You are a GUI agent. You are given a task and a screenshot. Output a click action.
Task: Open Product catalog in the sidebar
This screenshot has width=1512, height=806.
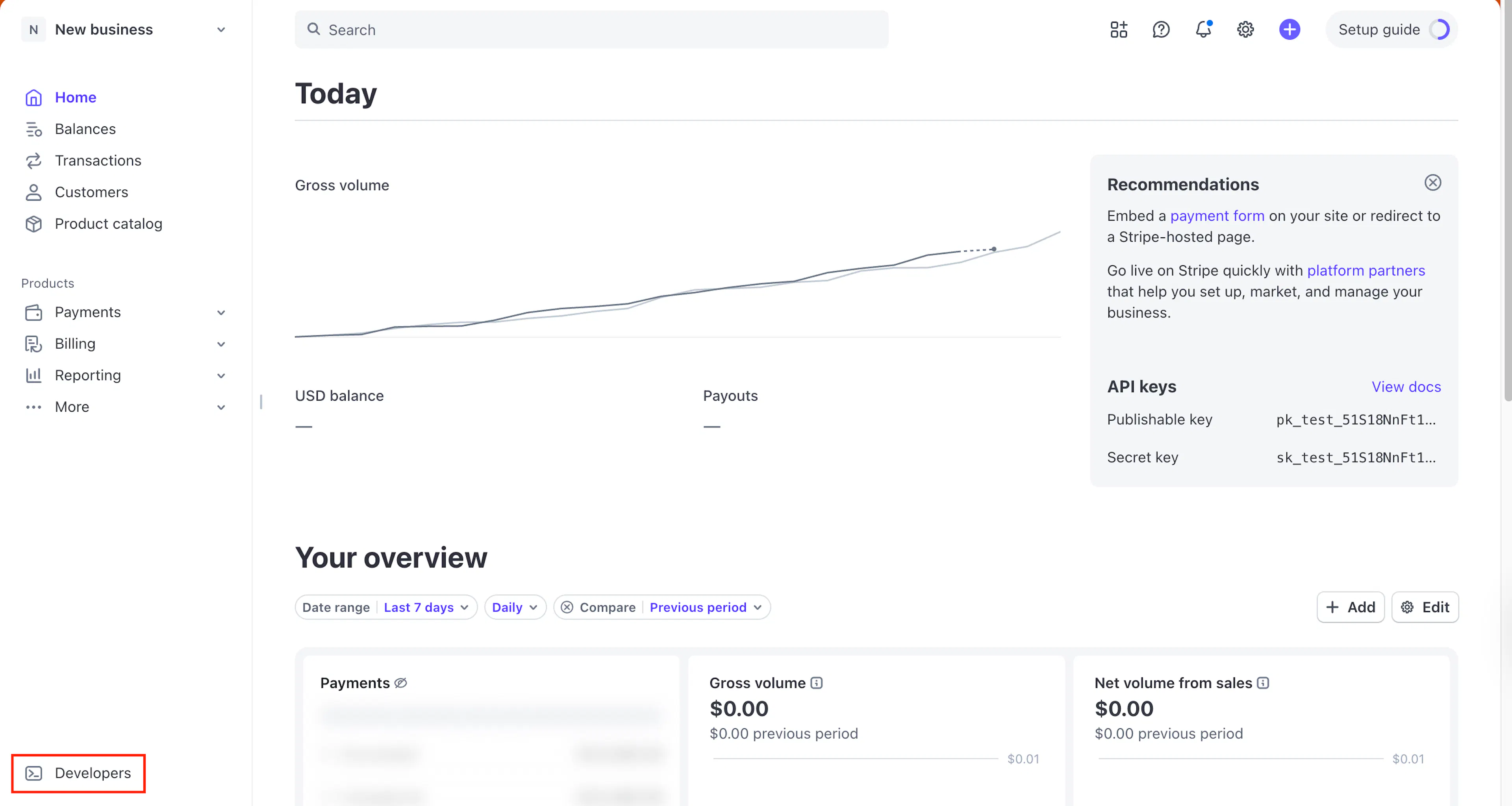point(109,224)
